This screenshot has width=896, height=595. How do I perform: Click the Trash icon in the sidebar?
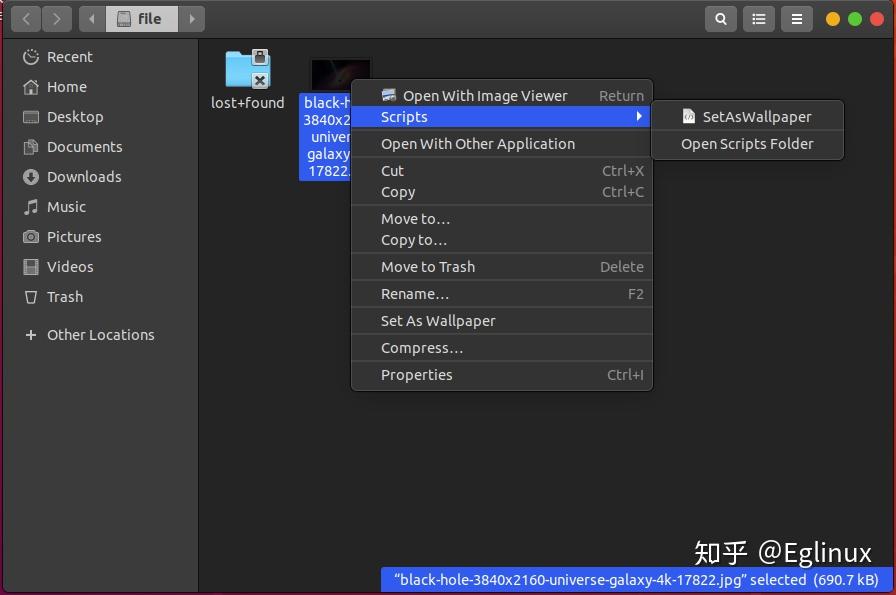tap(31, 297)
